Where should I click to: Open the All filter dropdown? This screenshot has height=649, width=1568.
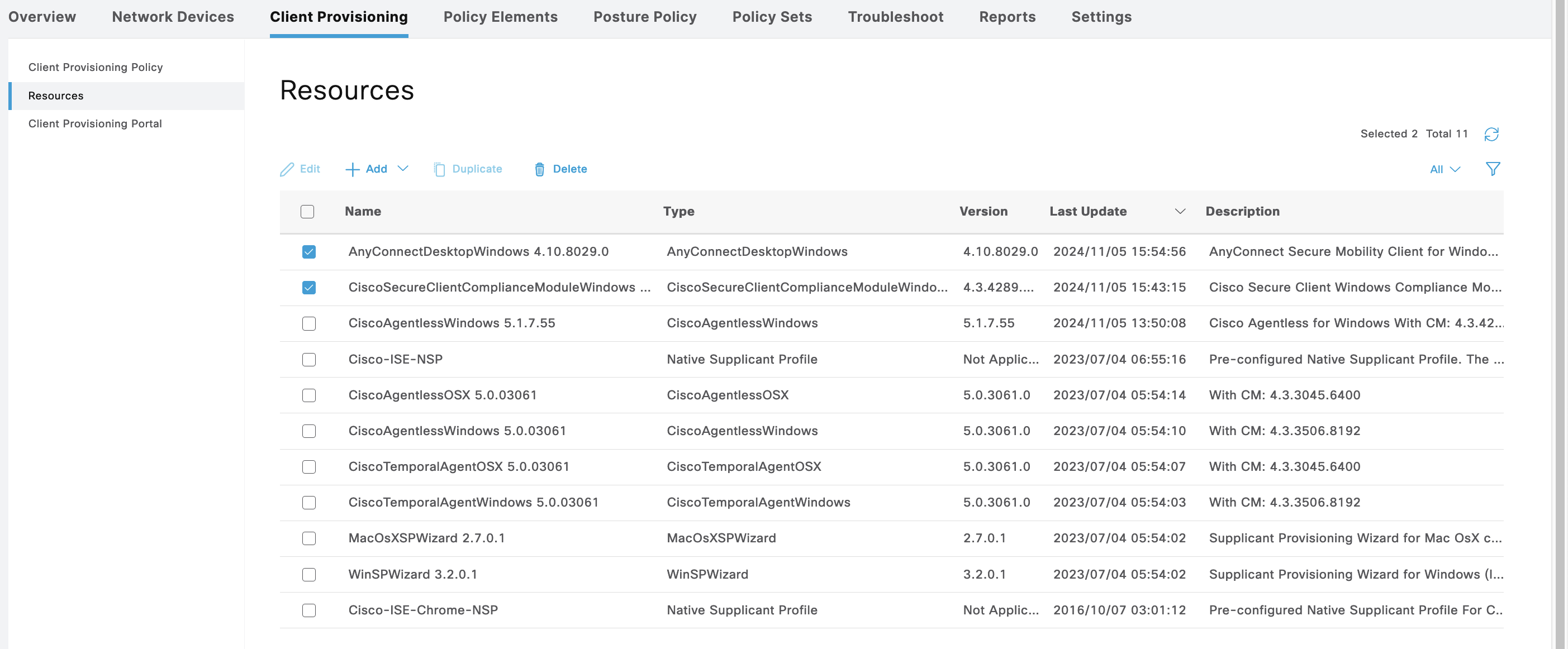1444,169
